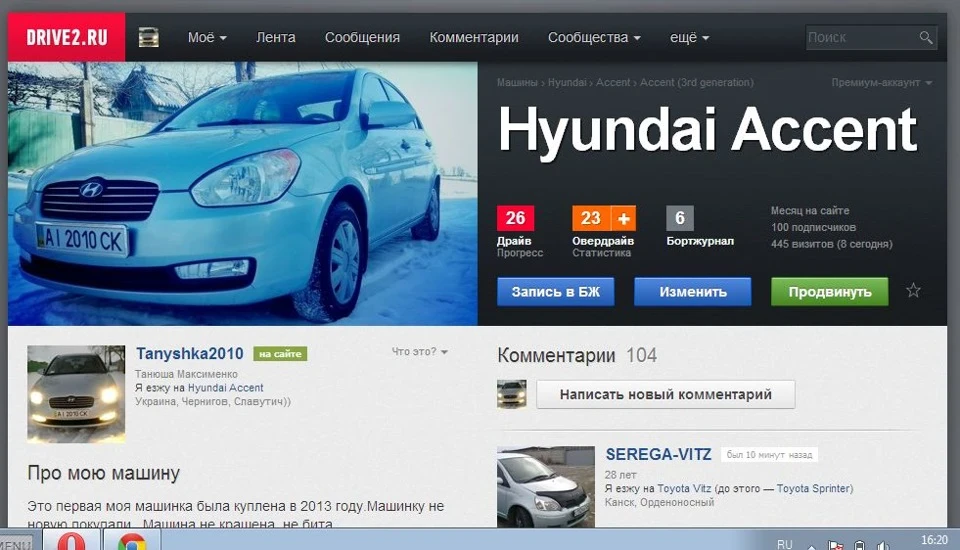Viewport: 960px width, 550px height.
Task: Open the Бортжурнал label link
Action: pos(700,241)
